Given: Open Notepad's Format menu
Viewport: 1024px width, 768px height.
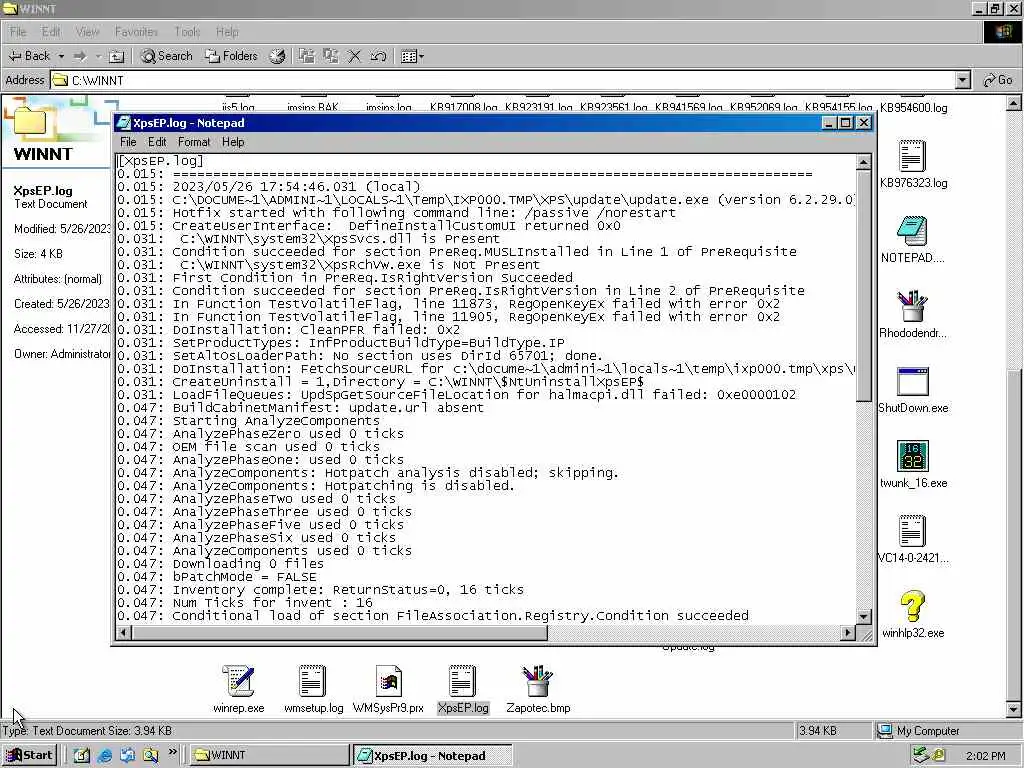Looking at the screenshot, I should [x=194, y=142].
